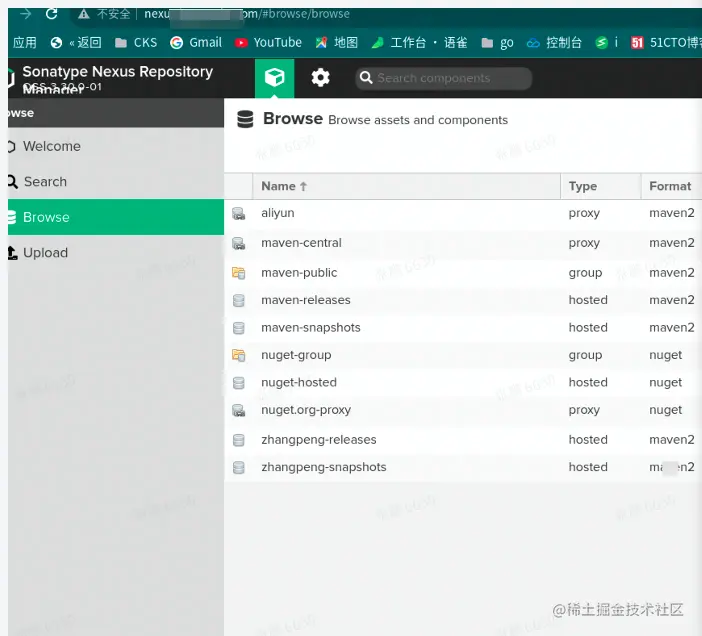Open the aliyun repository
Image resolution: width=702 pixels, height=636 pixels.
click(278, 213)
